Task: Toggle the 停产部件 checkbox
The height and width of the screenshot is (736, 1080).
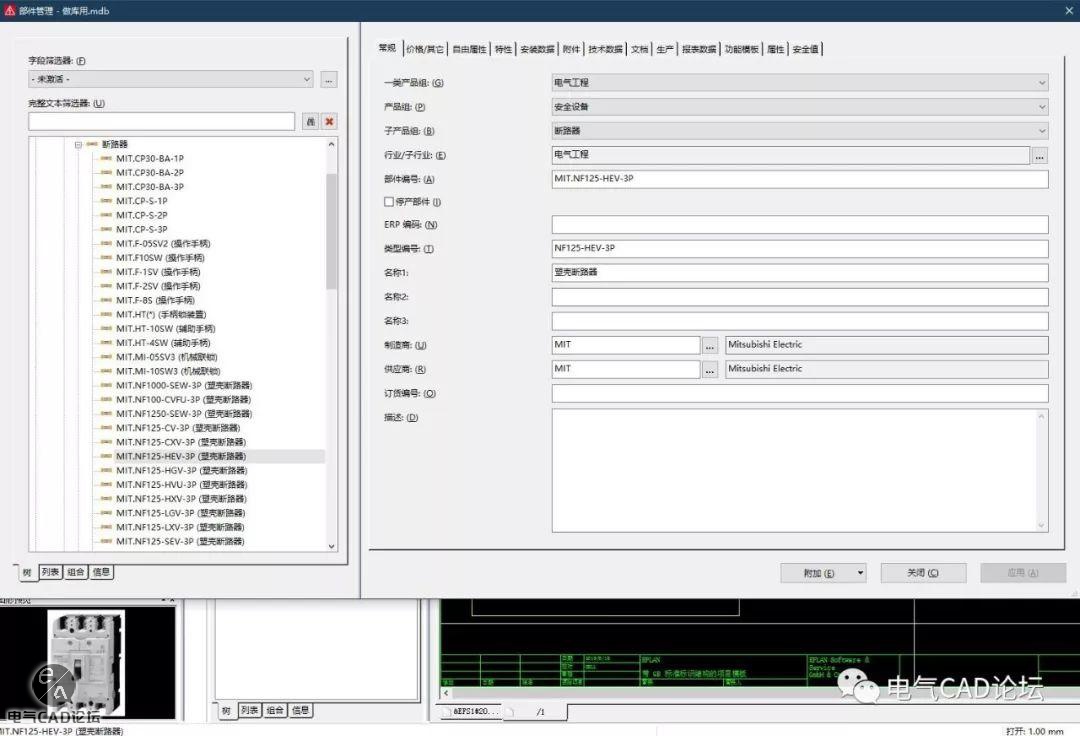Action: (388, 202)
